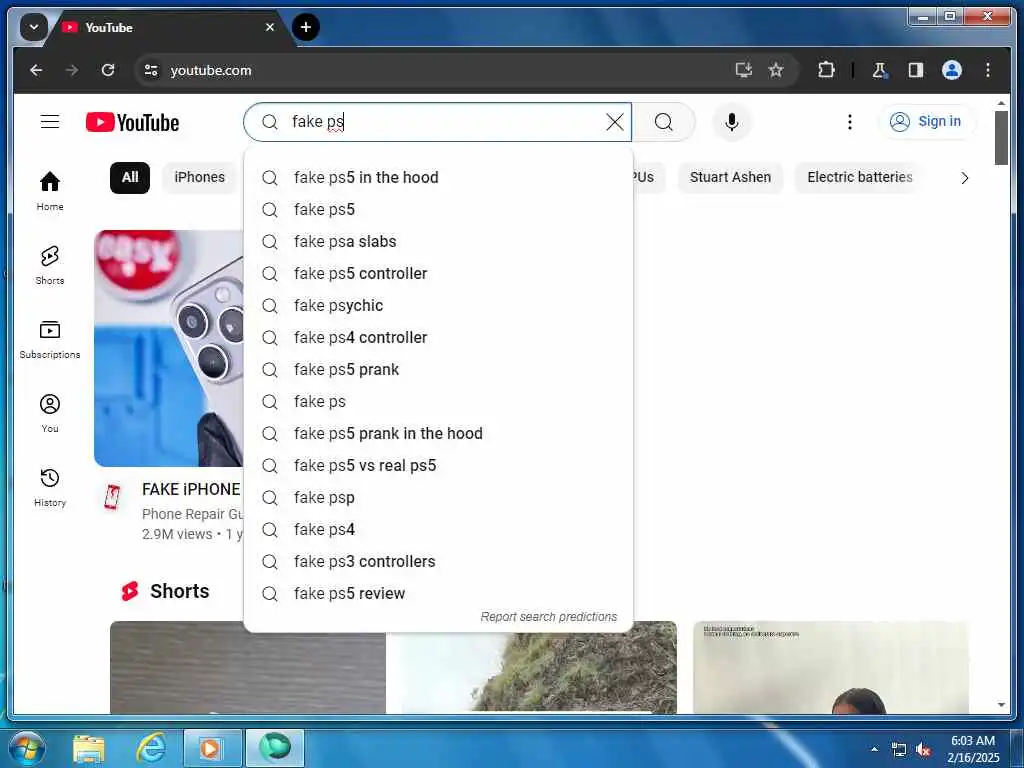
Task: Go back with the browser back arrow
Action: [x=37, y=70]
